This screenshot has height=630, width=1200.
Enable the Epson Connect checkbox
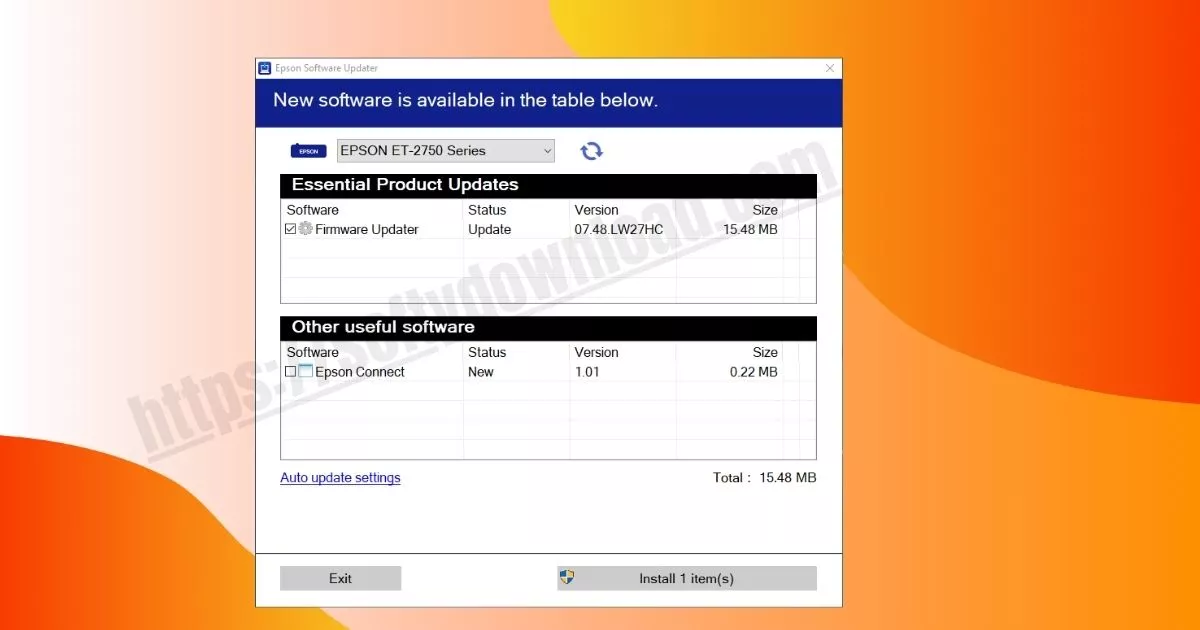click(x=290, y=371)
